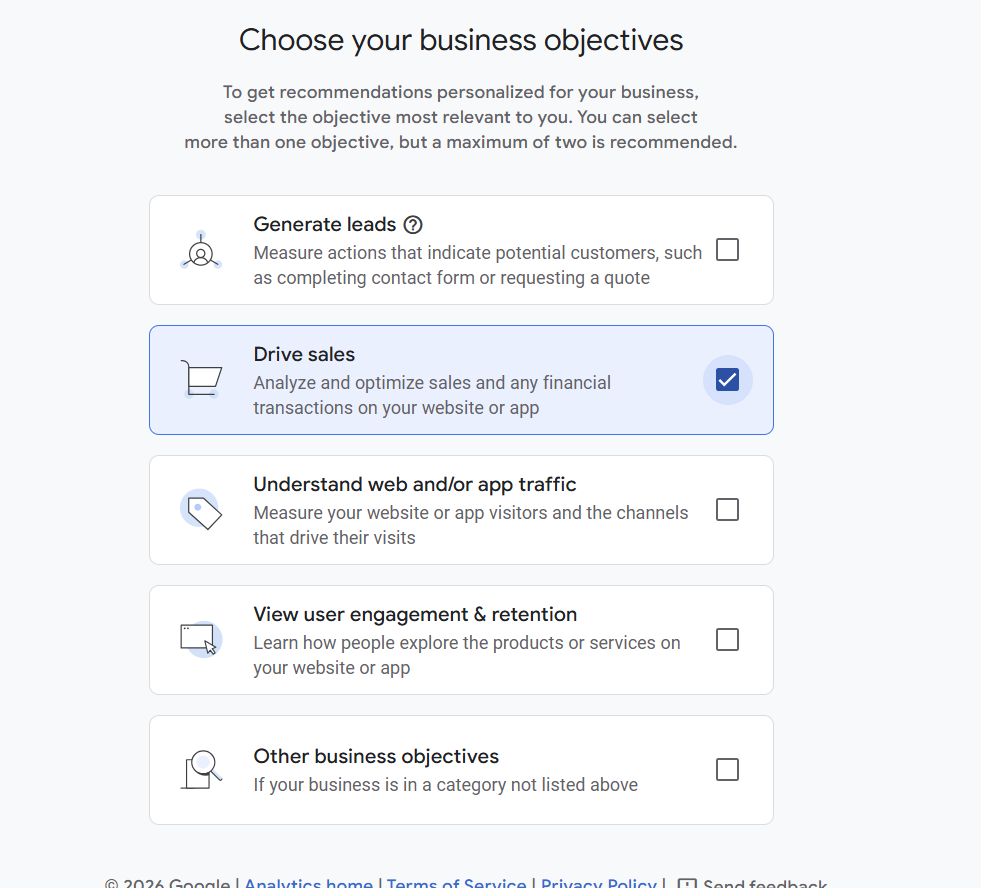Open the Terms of Service link
Image resolution: width=981 pixels, height=888 pixels.
456,884
